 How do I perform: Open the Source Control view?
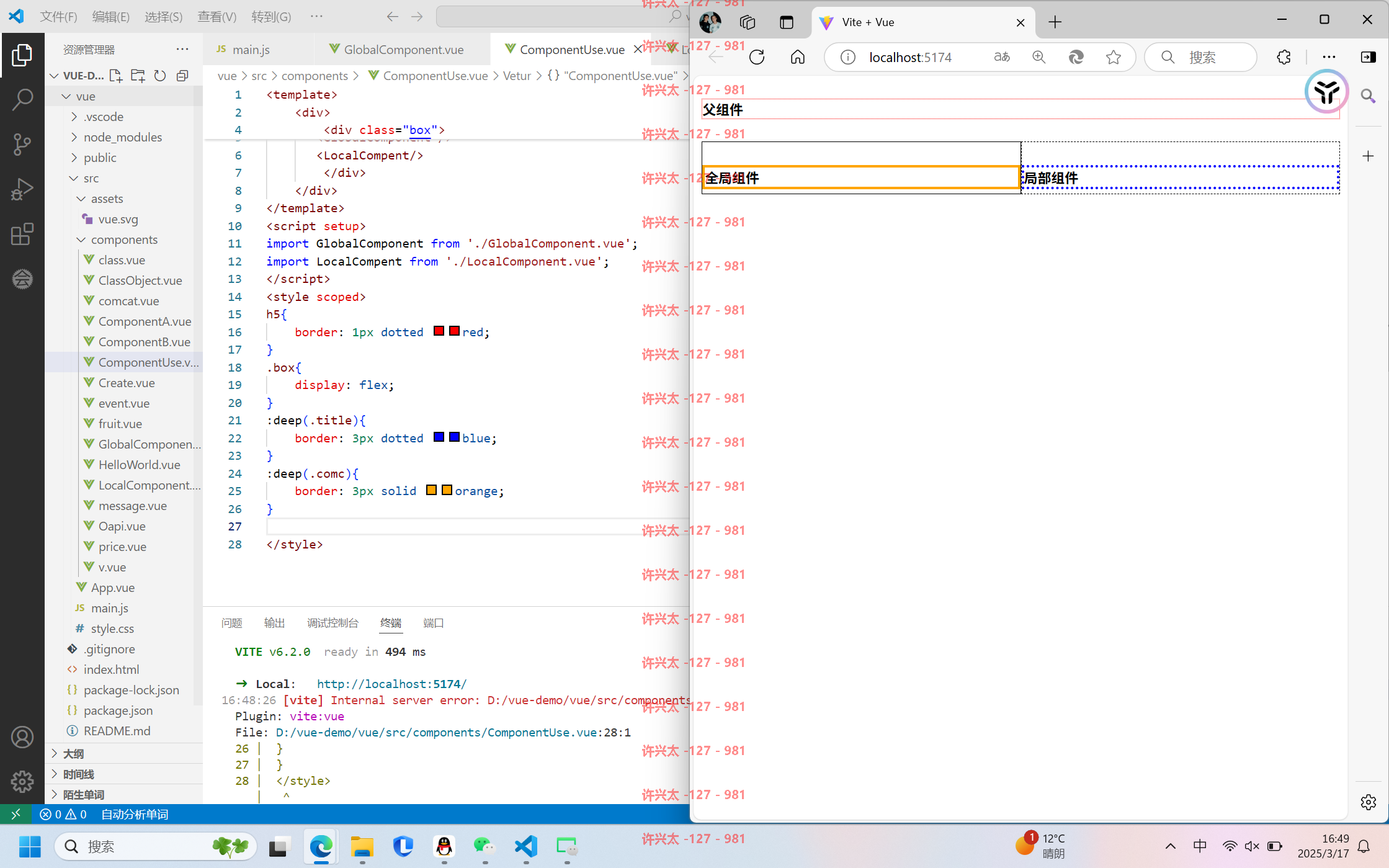22,144
